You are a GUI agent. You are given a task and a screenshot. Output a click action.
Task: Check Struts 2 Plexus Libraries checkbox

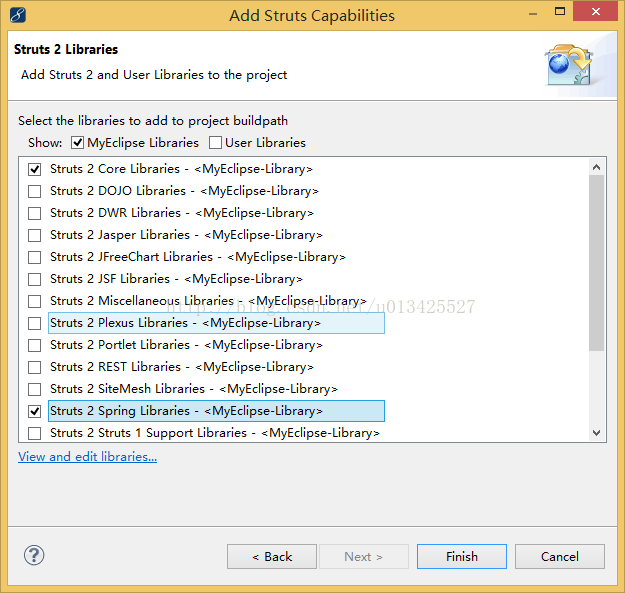click(x=35, y=323)
